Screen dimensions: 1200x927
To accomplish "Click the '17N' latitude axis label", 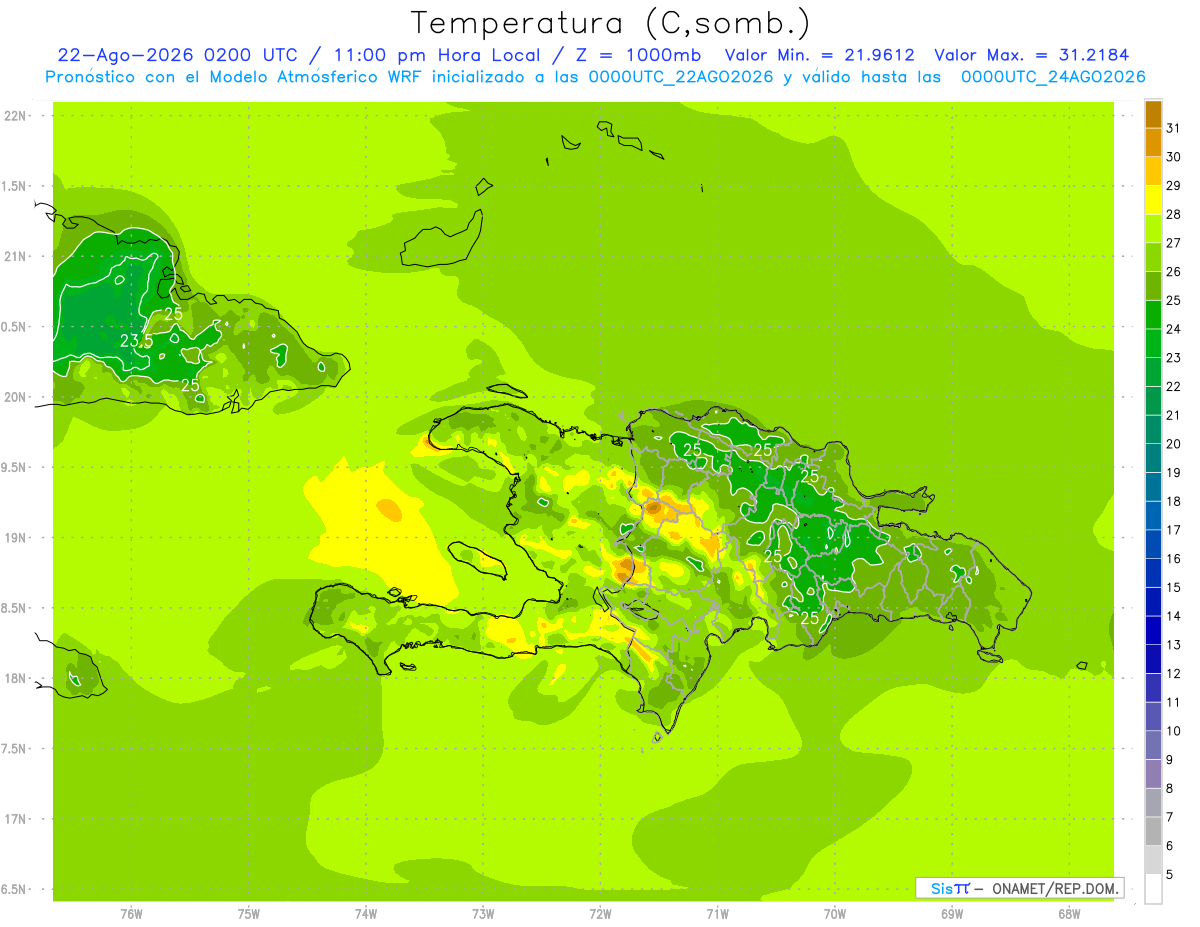I will (x=16, y=819).
